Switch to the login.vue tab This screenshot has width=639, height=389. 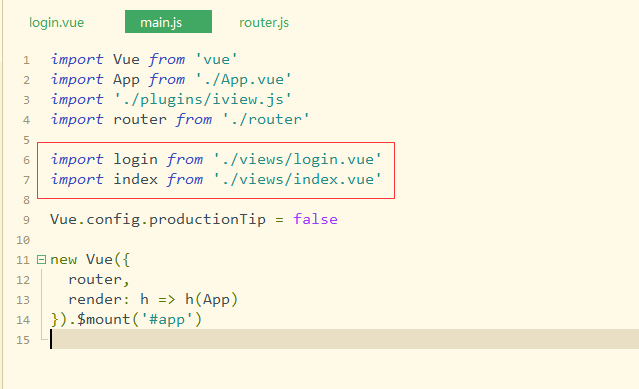[x=56, y=22]
